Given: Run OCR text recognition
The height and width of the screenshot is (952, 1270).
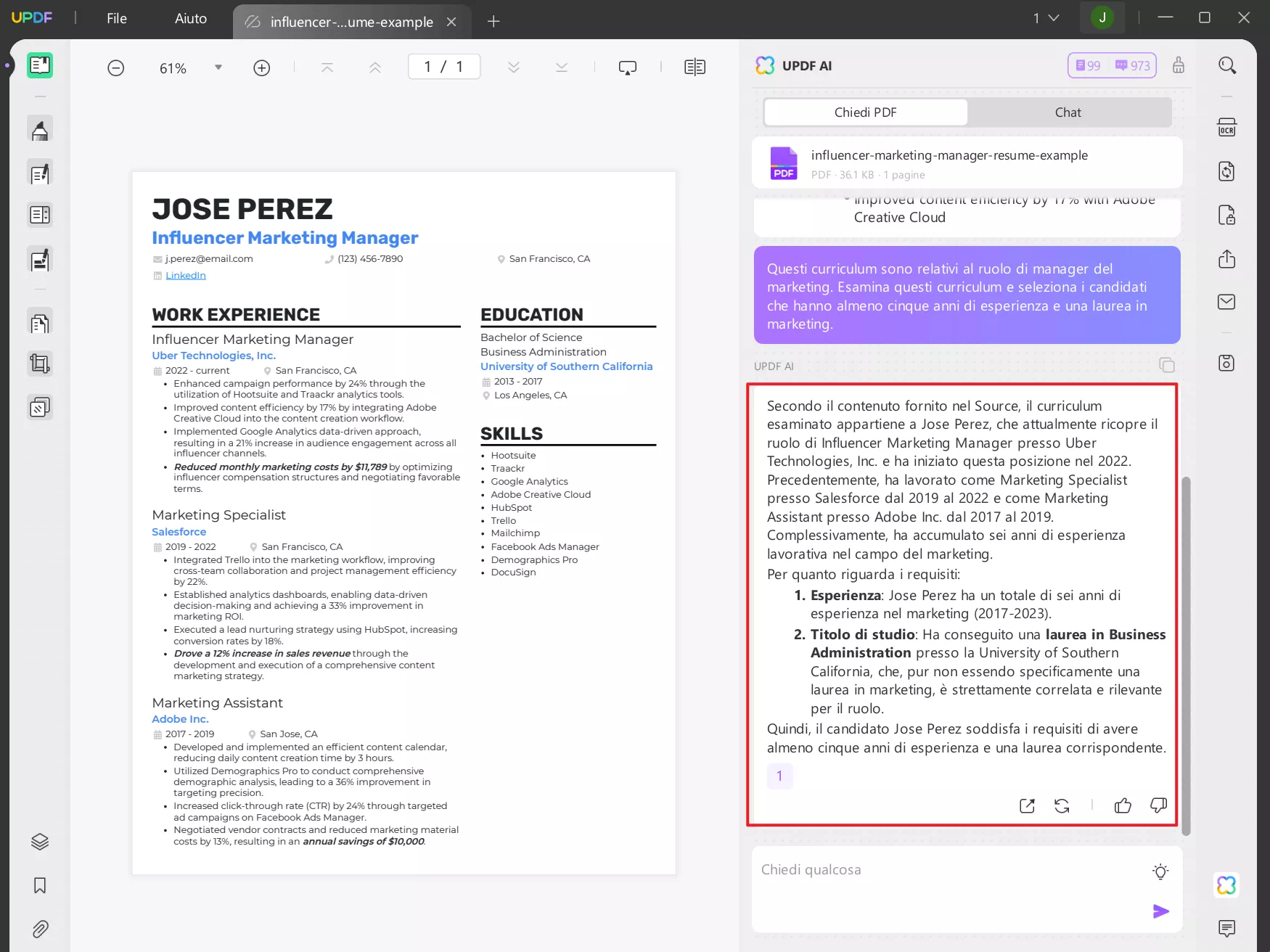Looking at the screenshot, I should coord(1227,128).
